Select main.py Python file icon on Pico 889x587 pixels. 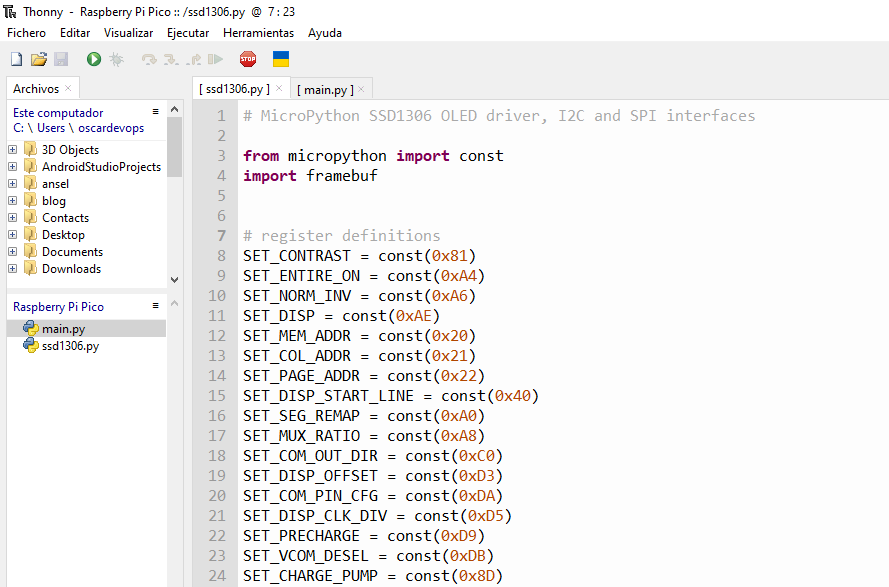pos(31,328)
